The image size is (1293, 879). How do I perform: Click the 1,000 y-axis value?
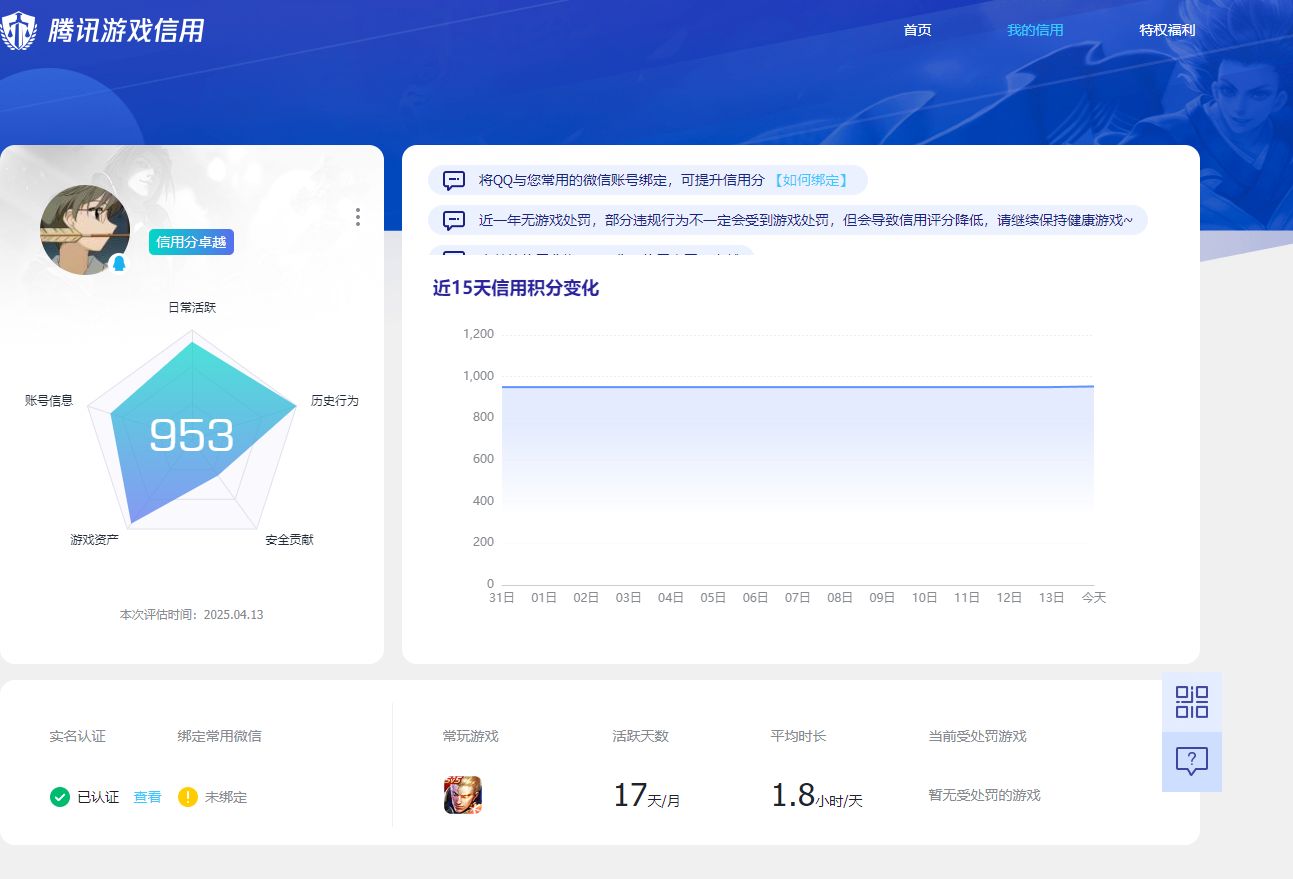pos(478,376)
